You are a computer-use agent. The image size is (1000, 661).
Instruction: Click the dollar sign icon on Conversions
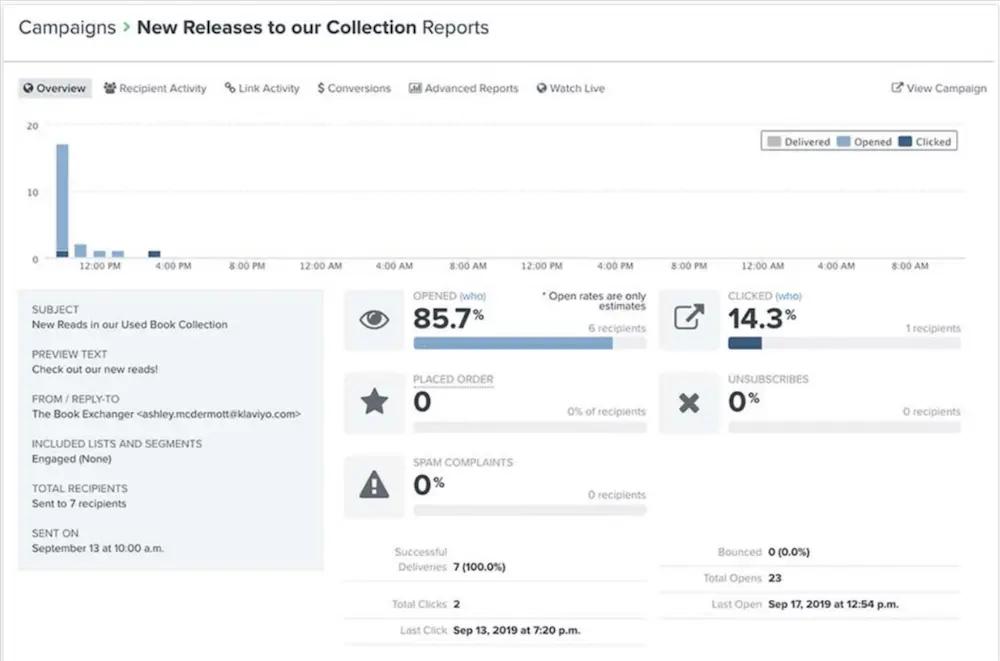click(324, 88)
